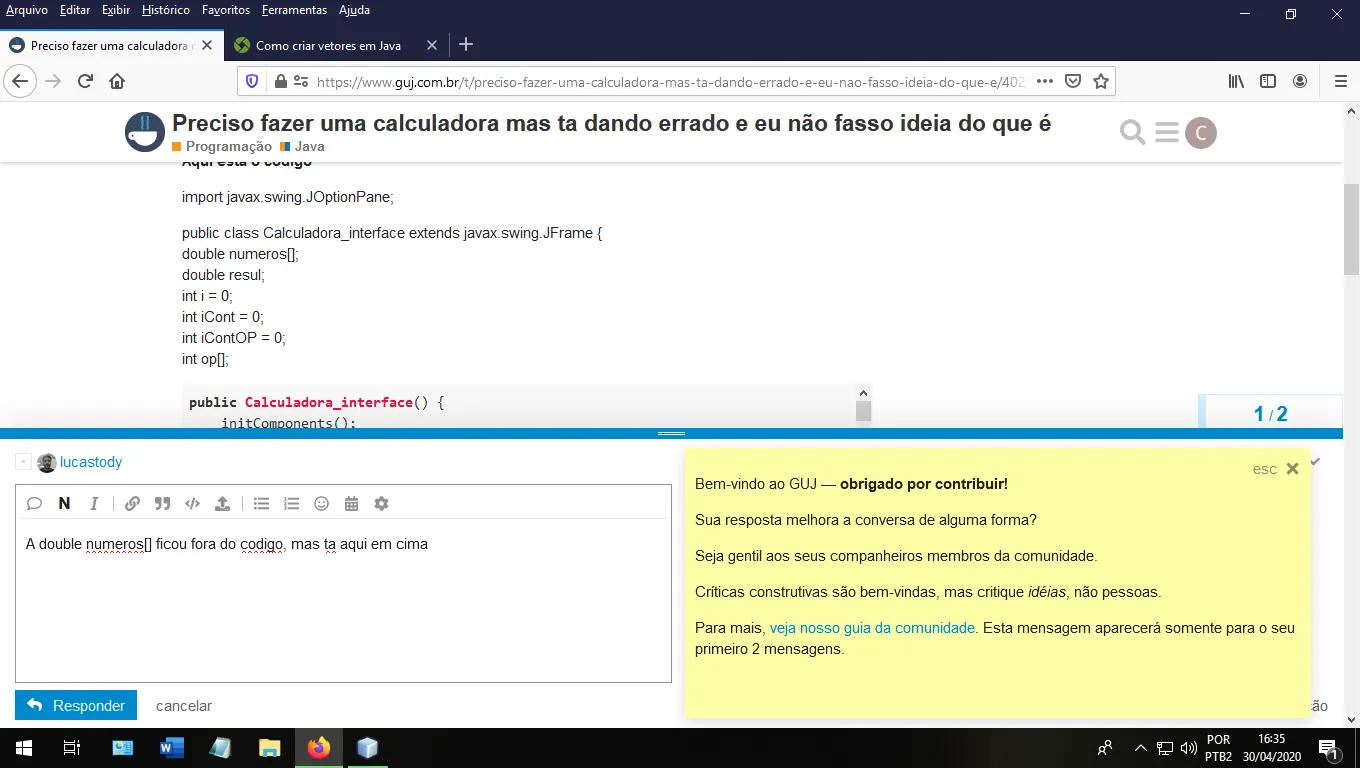Screen dimensions: 1360x768
Task: Open the Favoritos menu
Action: click(x=226, y=10)
